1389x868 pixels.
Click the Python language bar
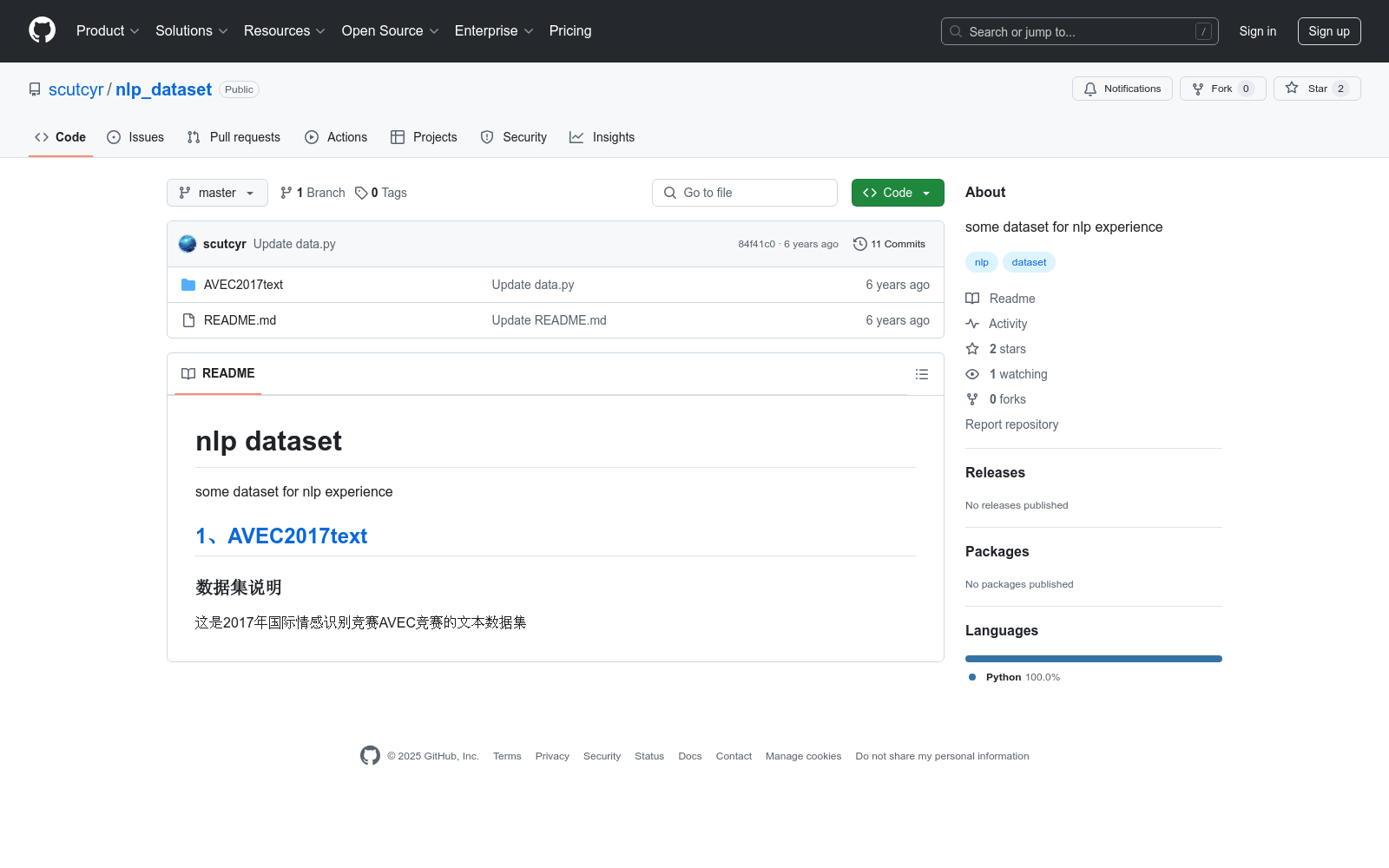tap(1094, 659)
